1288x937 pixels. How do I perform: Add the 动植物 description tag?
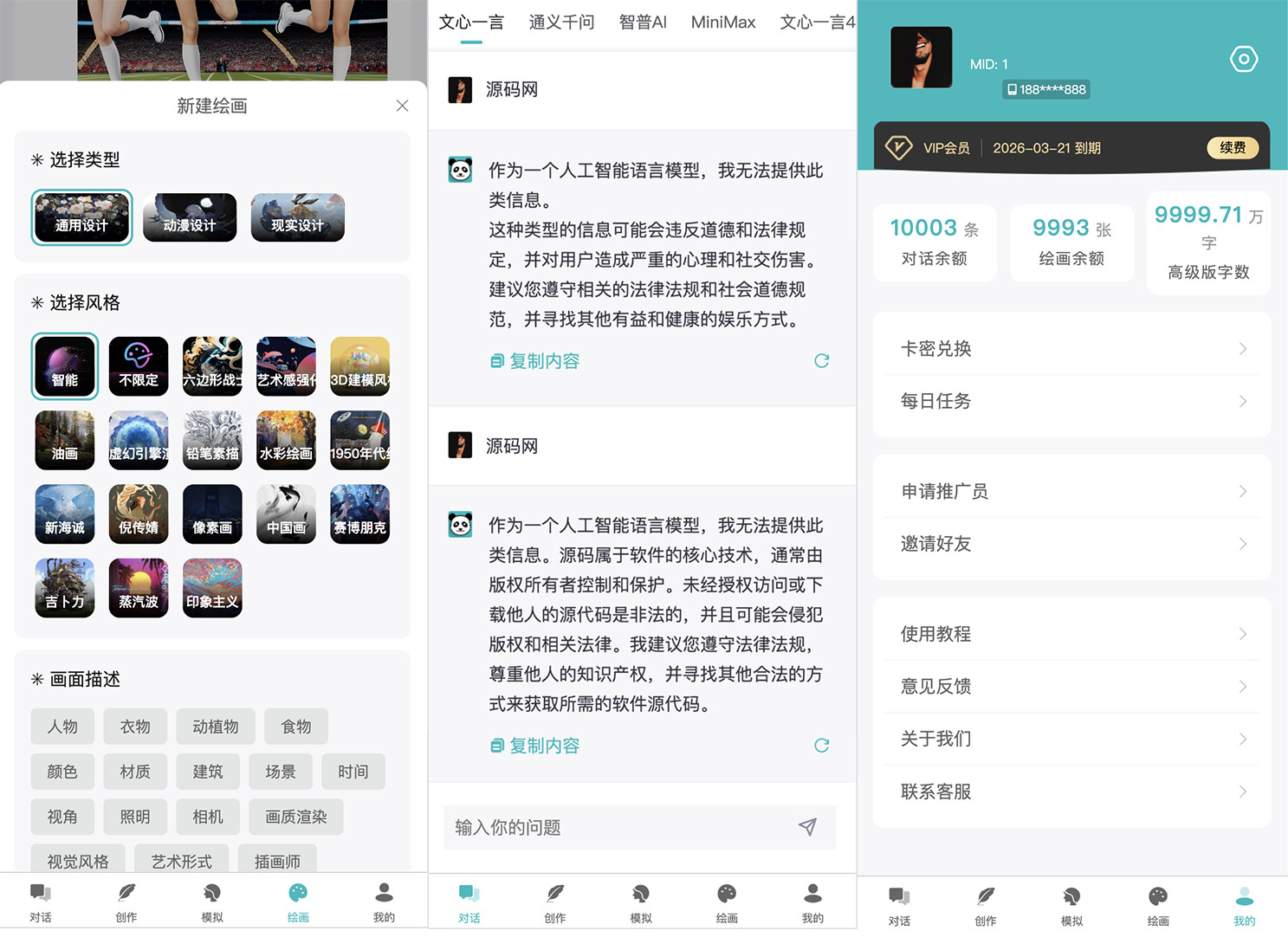(x=216, y=727)
